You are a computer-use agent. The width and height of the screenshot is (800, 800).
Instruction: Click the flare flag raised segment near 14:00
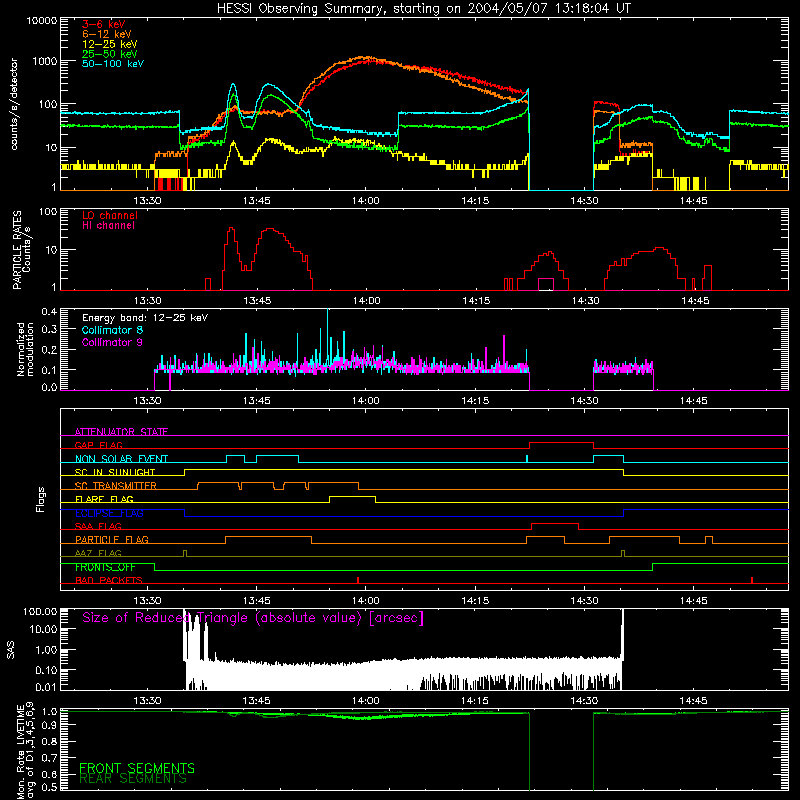353,496
